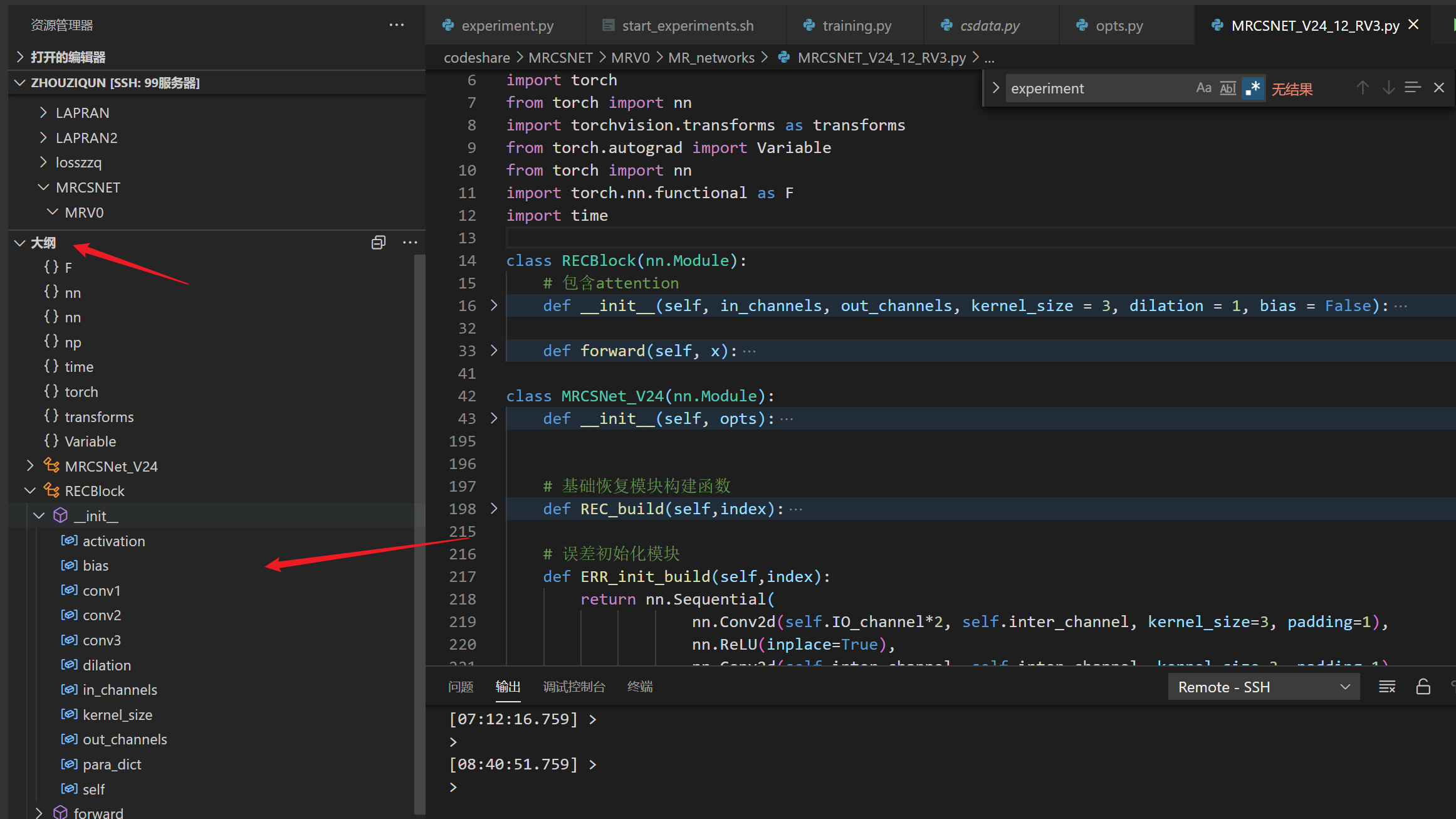Go to previous match in find widget
The image size is (1456, 819).
point(1362,88)
